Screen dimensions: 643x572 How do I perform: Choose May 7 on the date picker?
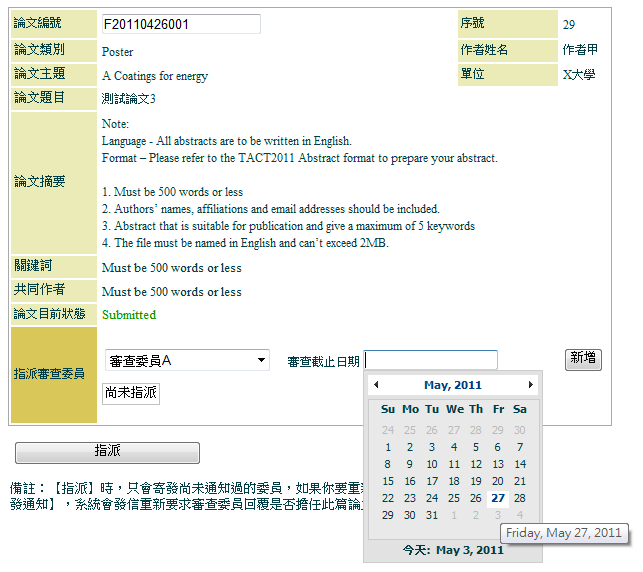(x=520, y=447)
